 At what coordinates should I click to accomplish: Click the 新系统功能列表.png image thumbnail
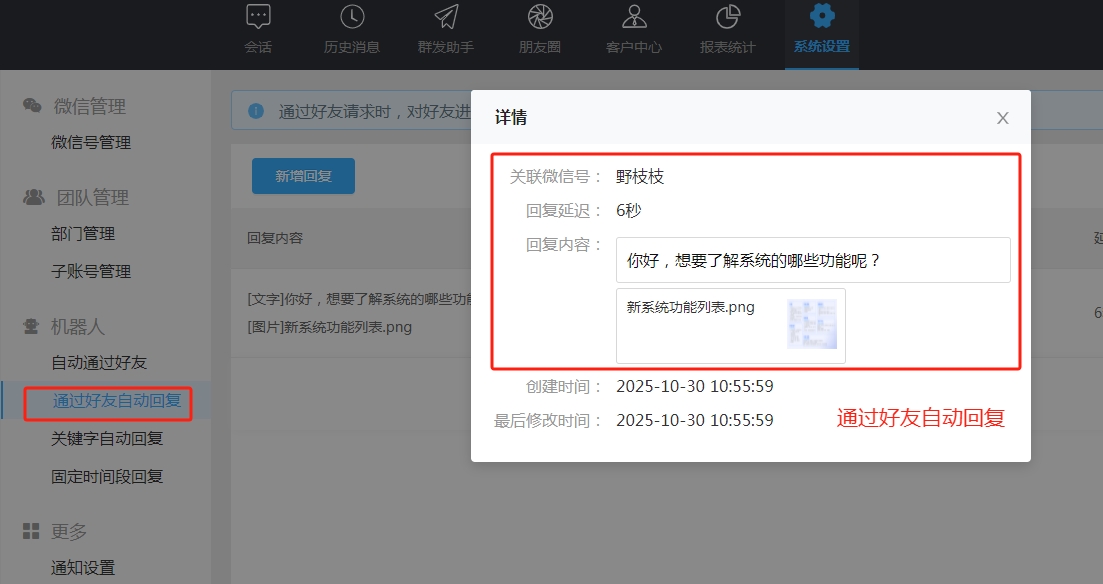coord(811,324)
